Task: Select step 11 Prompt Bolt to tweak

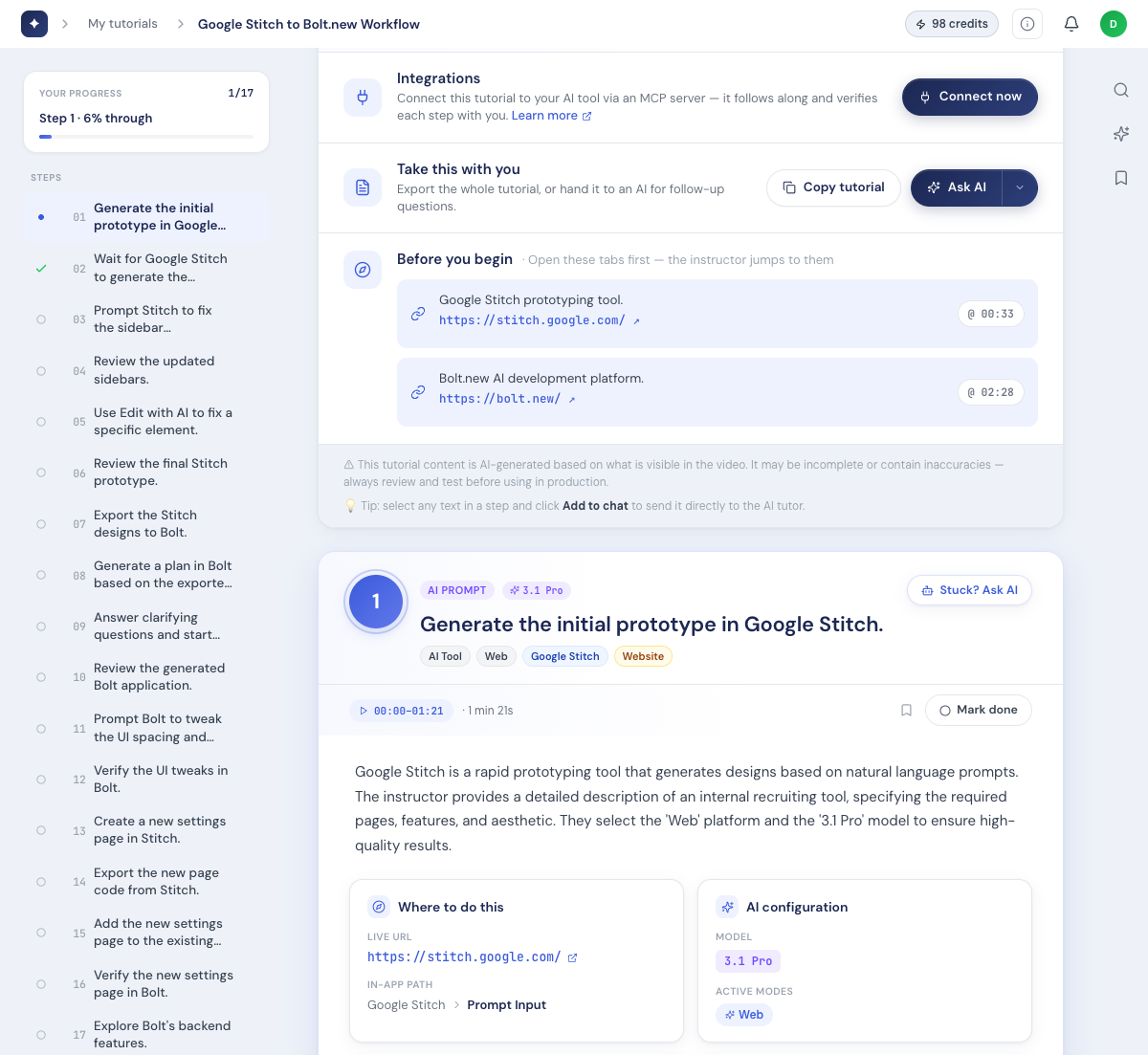Action: [x=145, y=728]
